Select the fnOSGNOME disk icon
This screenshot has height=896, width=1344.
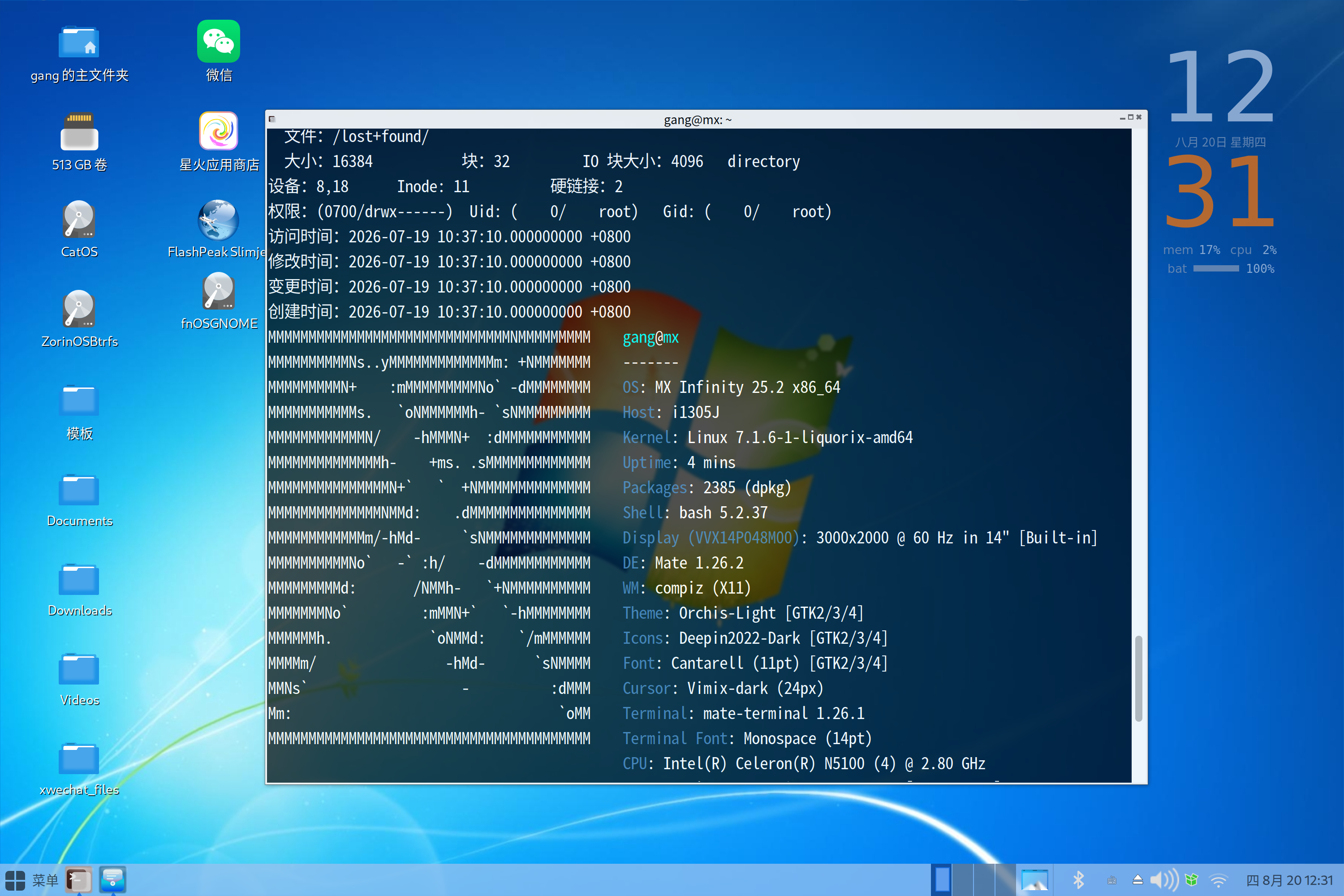pos(218,291)
